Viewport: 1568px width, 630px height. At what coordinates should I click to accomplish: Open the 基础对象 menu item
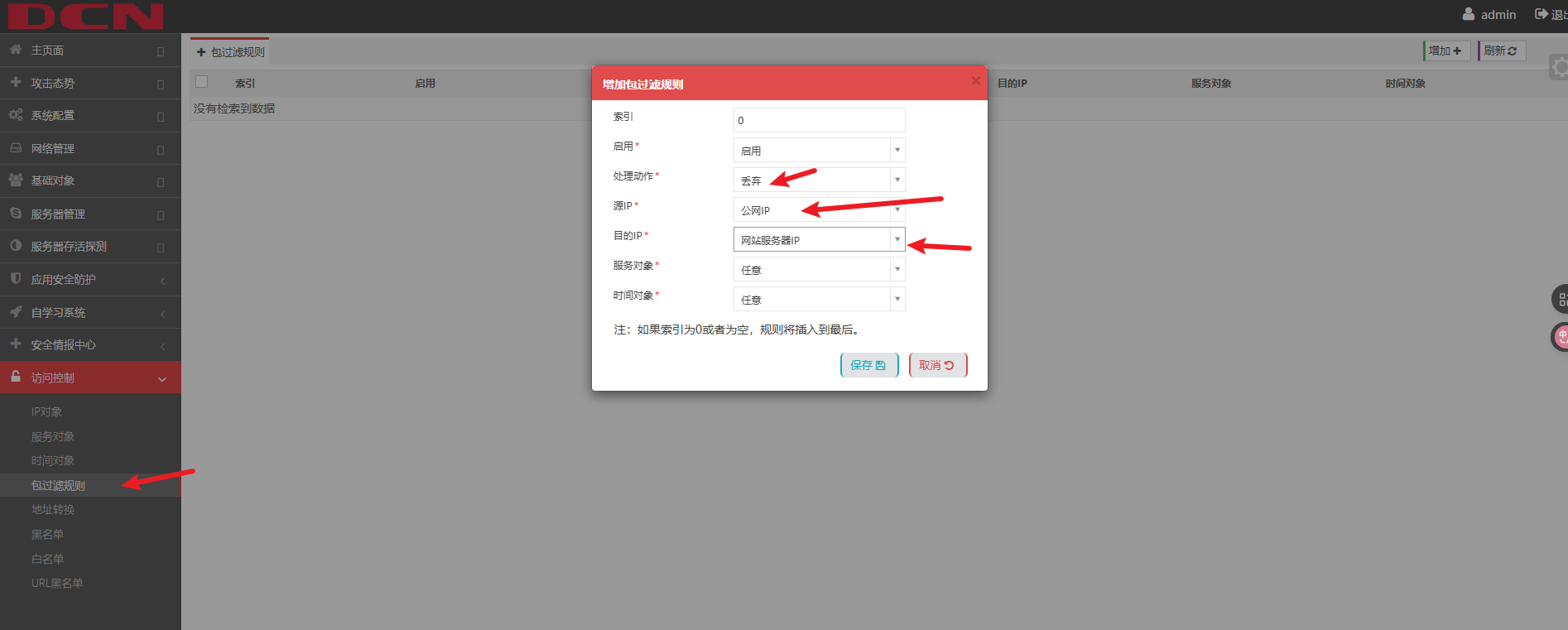(90, 180)
